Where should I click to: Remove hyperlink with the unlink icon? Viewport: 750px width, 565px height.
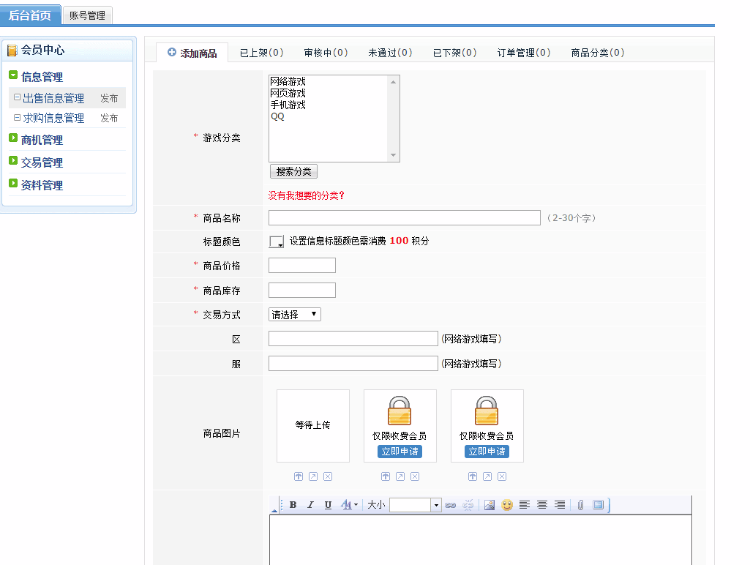tap(468, 505)
